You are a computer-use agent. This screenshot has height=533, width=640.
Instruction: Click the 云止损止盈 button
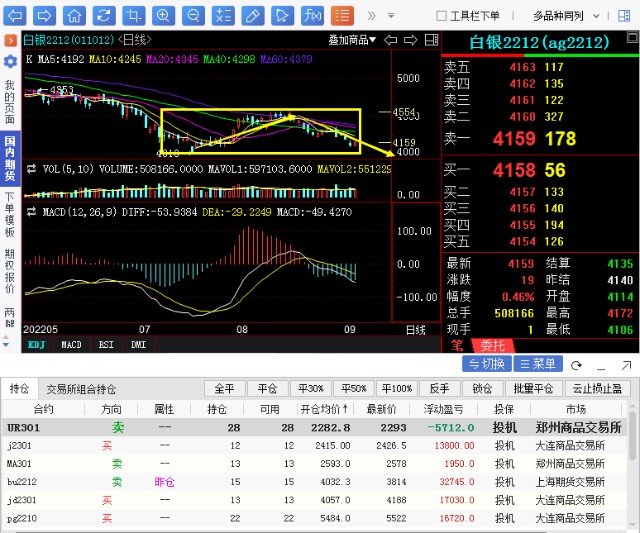coord(598,389)
